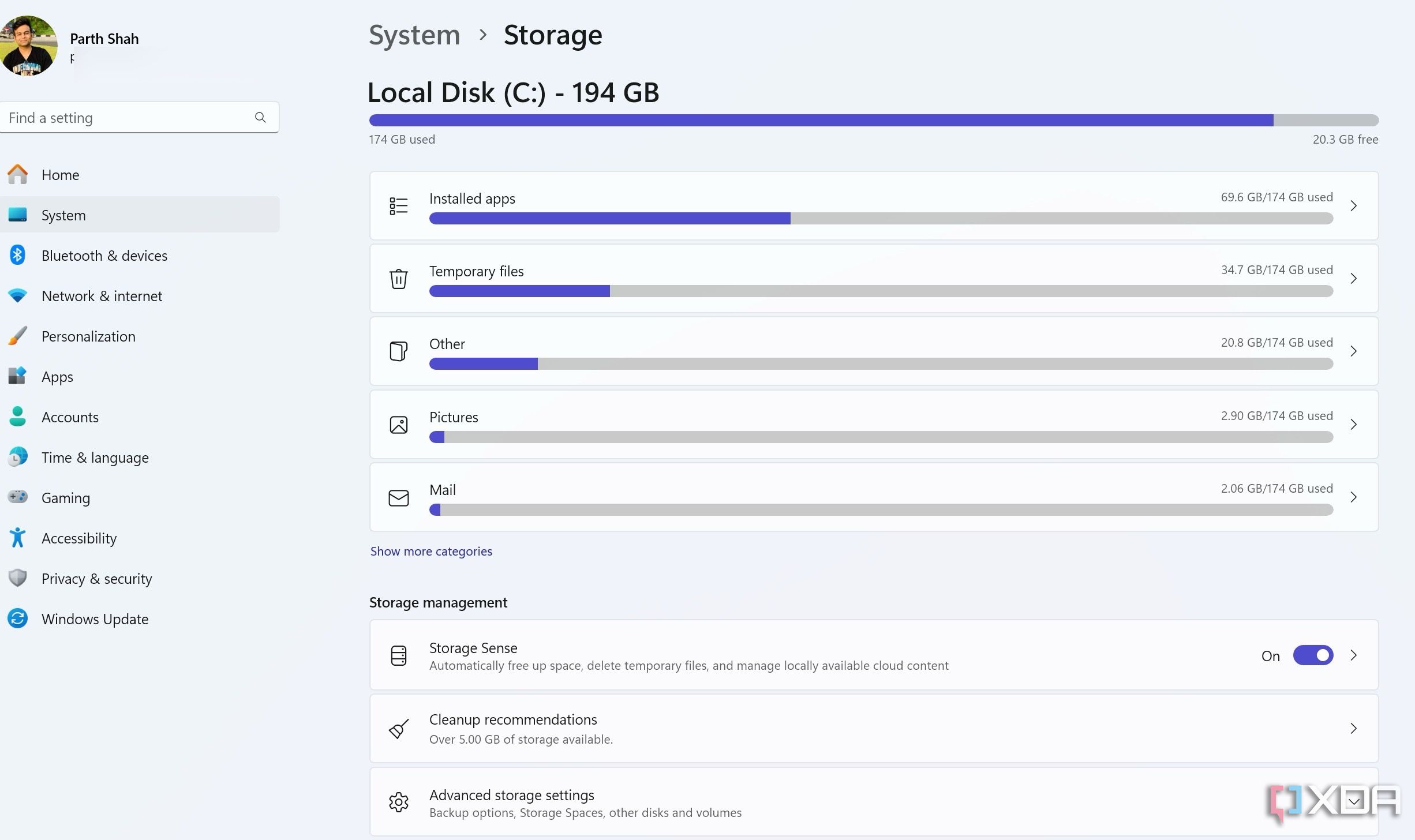Viewport: 1415px width, 840px height.
Task: Click the Storage Sense database icon
Action: pyautogui.click(x=398, y=656)
